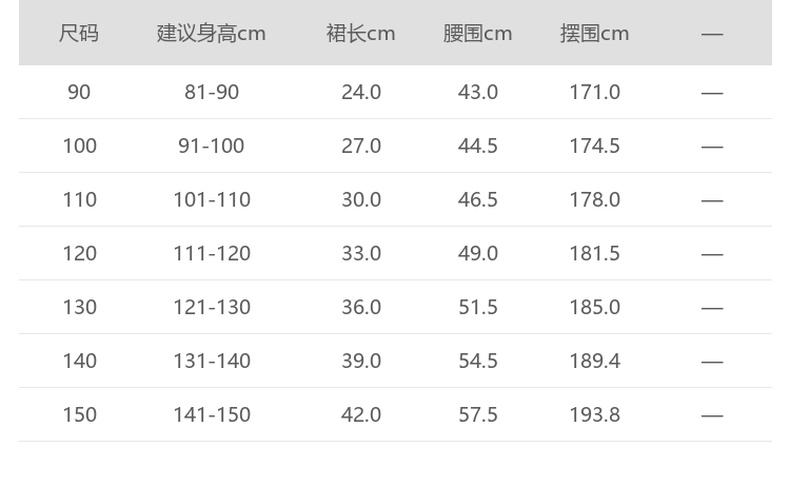This screenshot has width=790, height=485.
Task: Select the 建议身高cm column header
Action: point(211,34)
